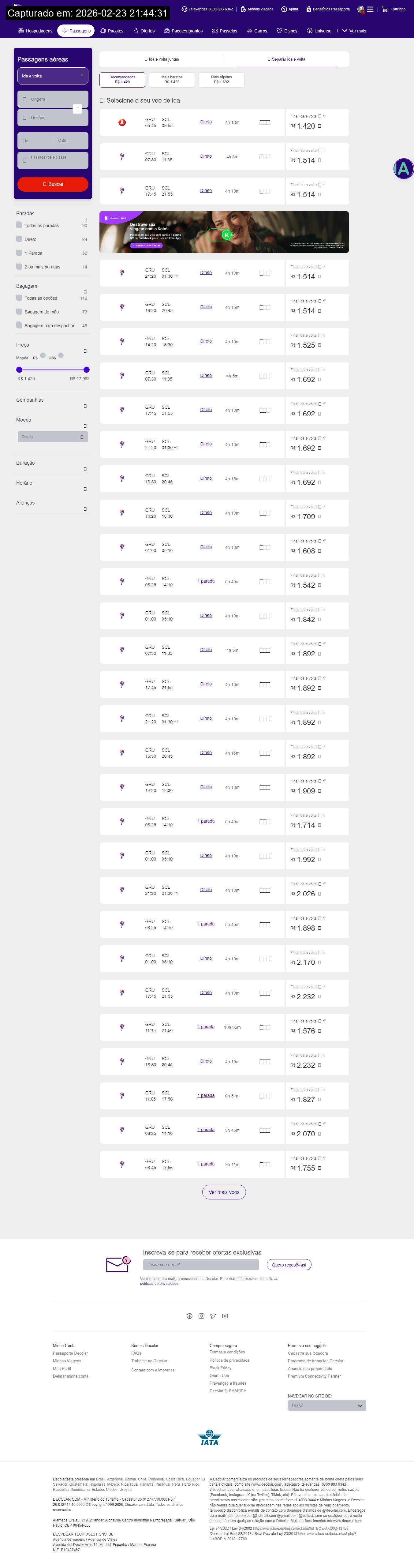Open the YouTube social icon
Screen dimensions: 414x1568
(225, 1316)
